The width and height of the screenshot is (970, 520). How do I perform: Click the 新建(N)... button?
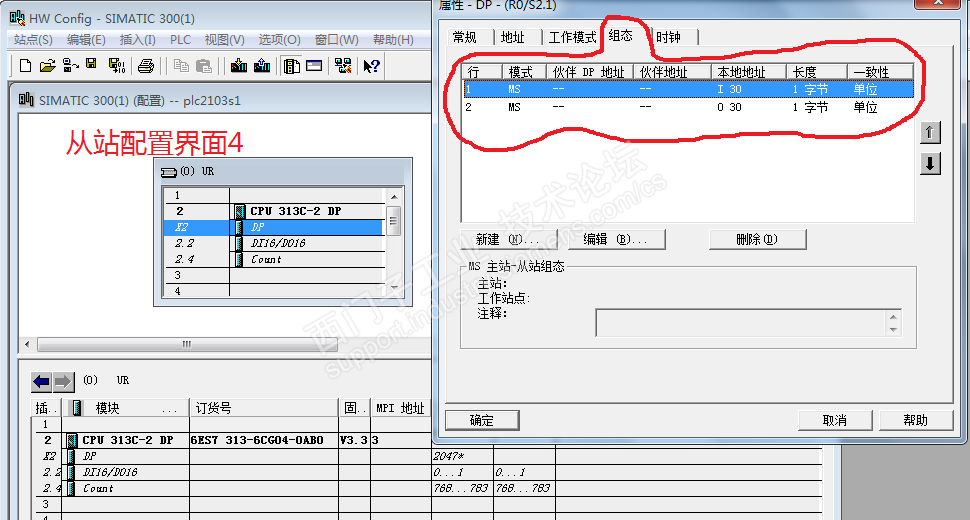pos(509,239)
